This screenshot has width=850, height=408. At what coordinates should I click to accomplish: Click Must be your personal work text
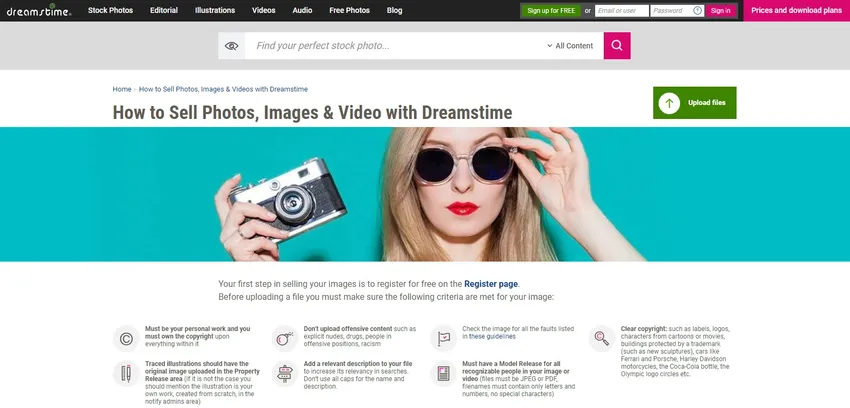point(198,336)
